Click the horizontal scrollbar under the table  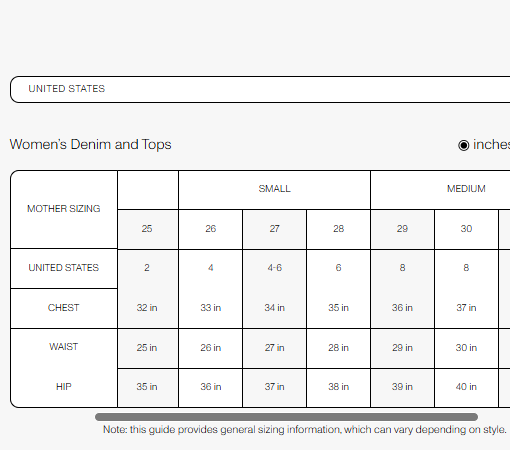point(286,417)
